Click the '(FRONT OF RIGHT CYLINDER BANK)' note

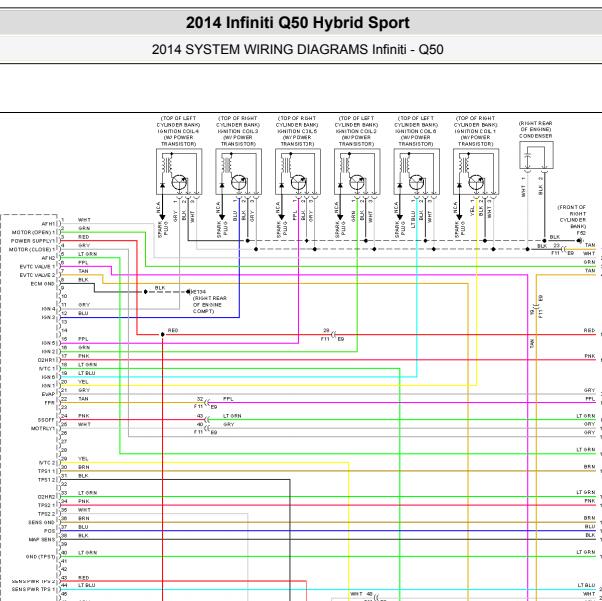click(x=572, y=217)
